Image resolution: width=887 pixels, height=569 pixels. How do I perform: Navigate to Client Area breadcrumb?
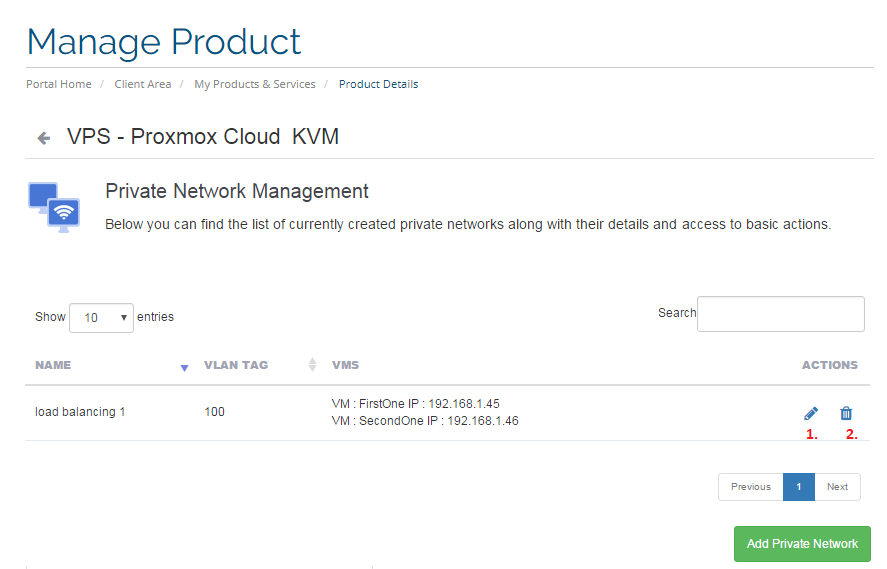(143, 84)
